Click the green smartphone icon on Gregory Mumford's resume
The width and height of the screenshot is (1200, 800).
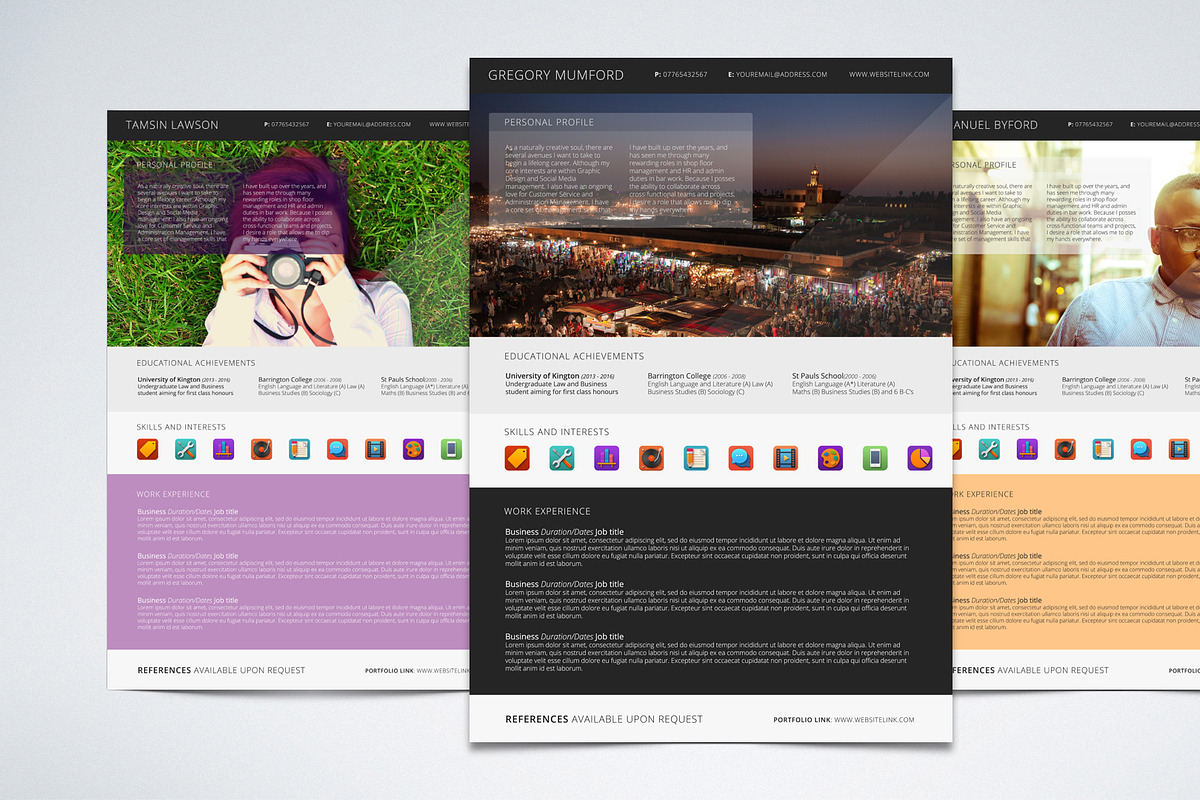[x=875, y=458]
